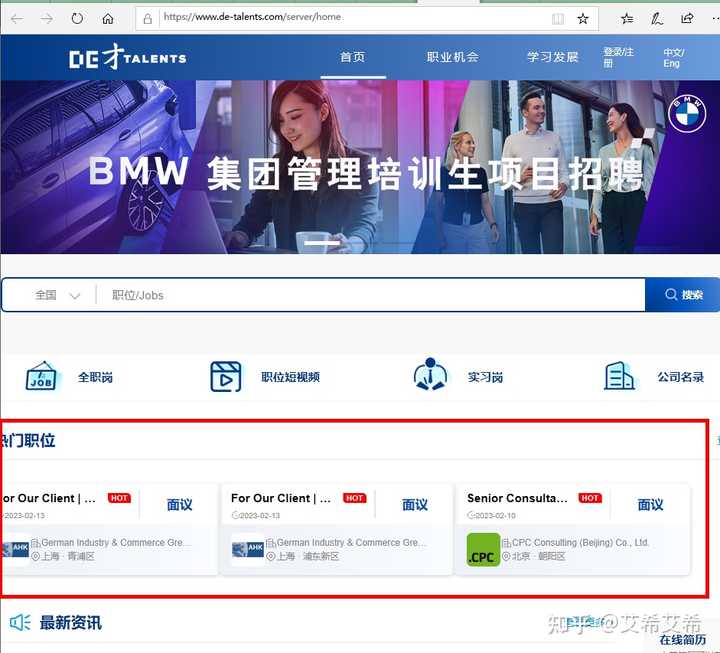This screenshot has width=720, height=653.
Task: Click the 上海 · 浦东新区 location text
Action: 308,556
